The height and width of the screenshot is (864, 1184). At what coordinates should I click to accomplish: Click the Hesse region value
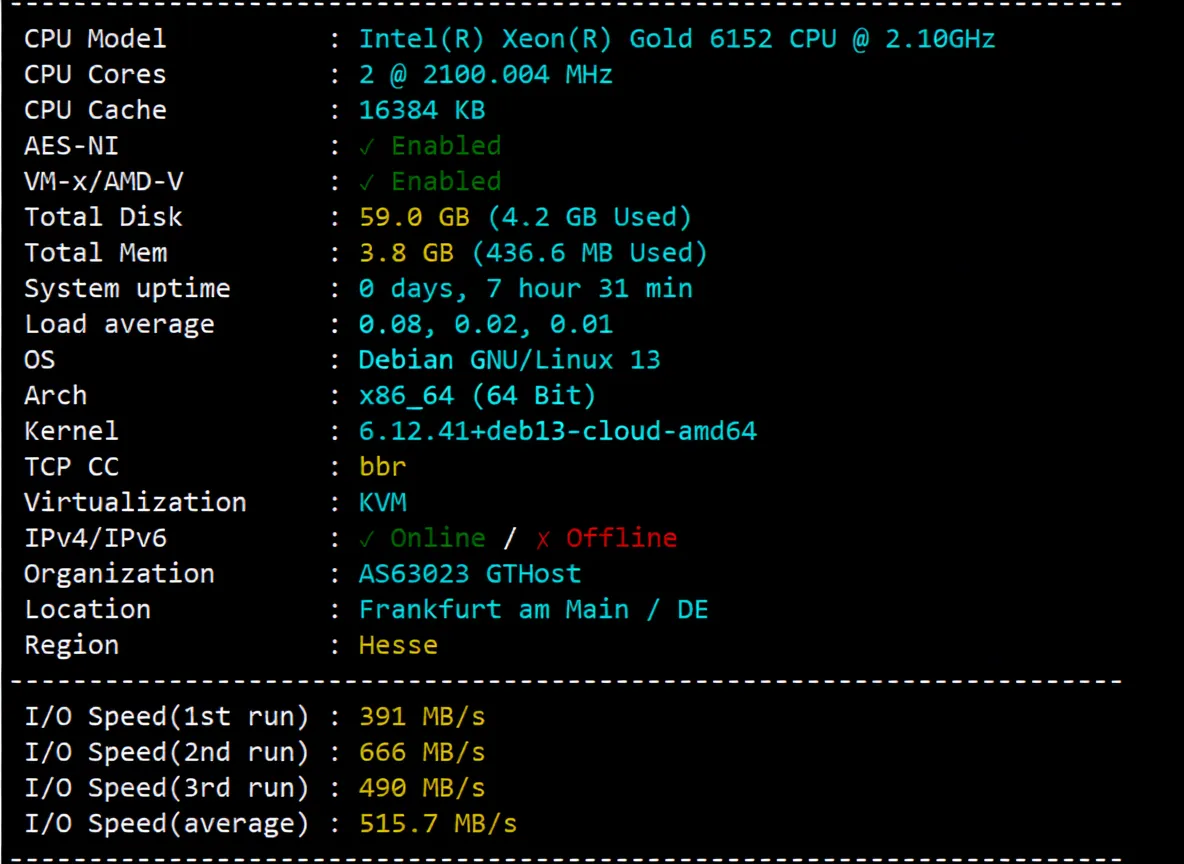pos(397,645)
